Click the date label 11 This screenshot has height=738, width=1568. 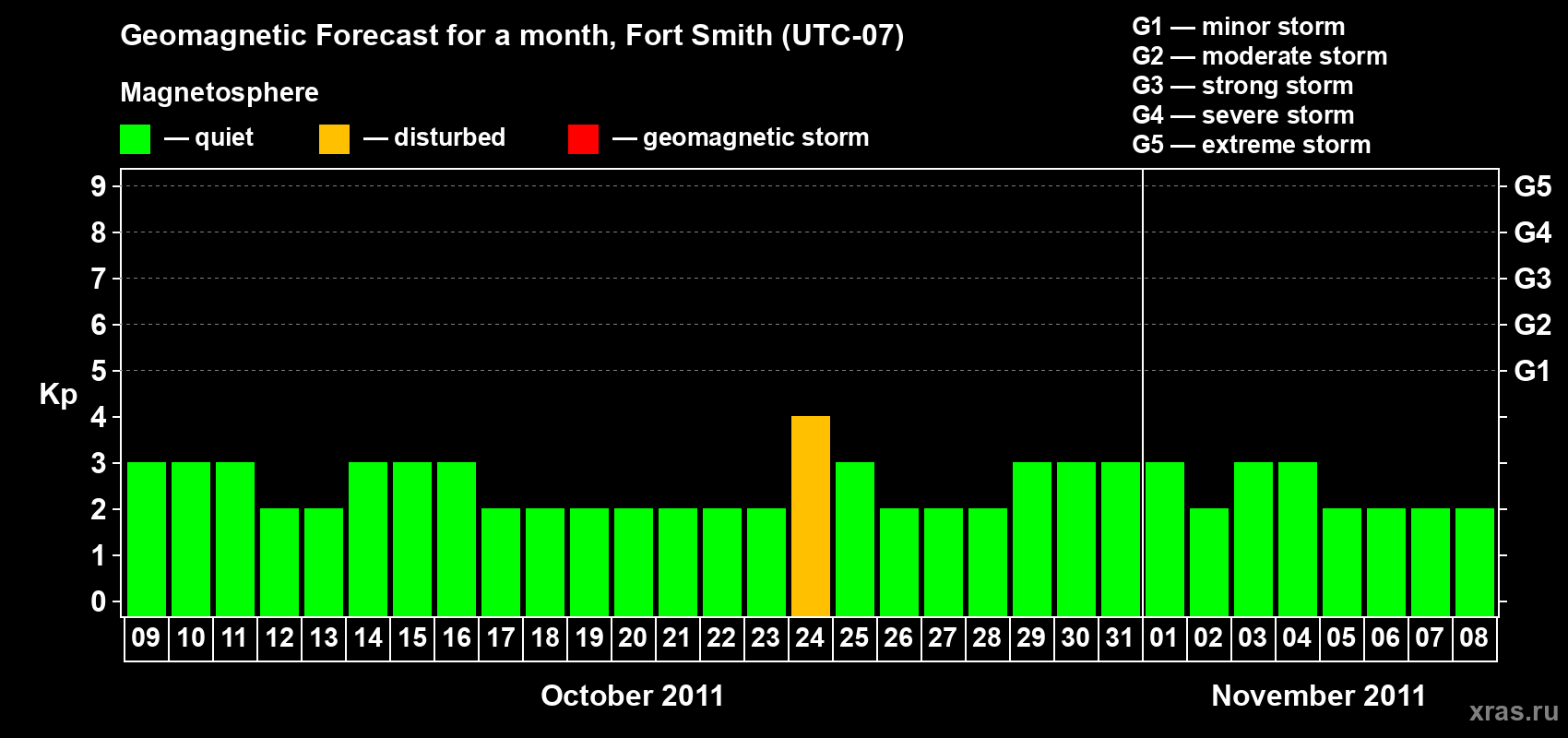[x=234, y=637]
